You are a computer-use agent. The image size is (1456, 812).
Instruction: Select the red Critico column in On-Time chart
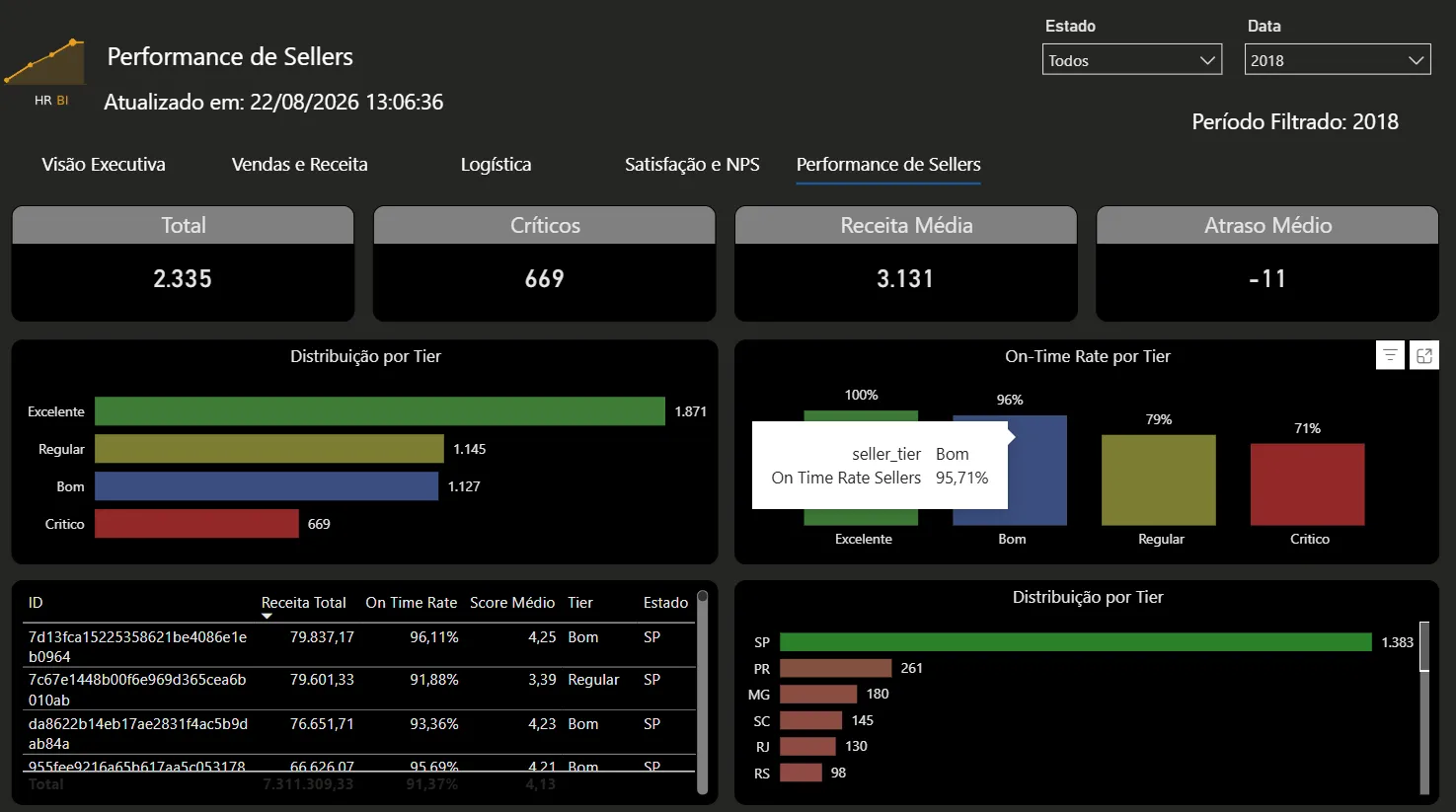1307,484
